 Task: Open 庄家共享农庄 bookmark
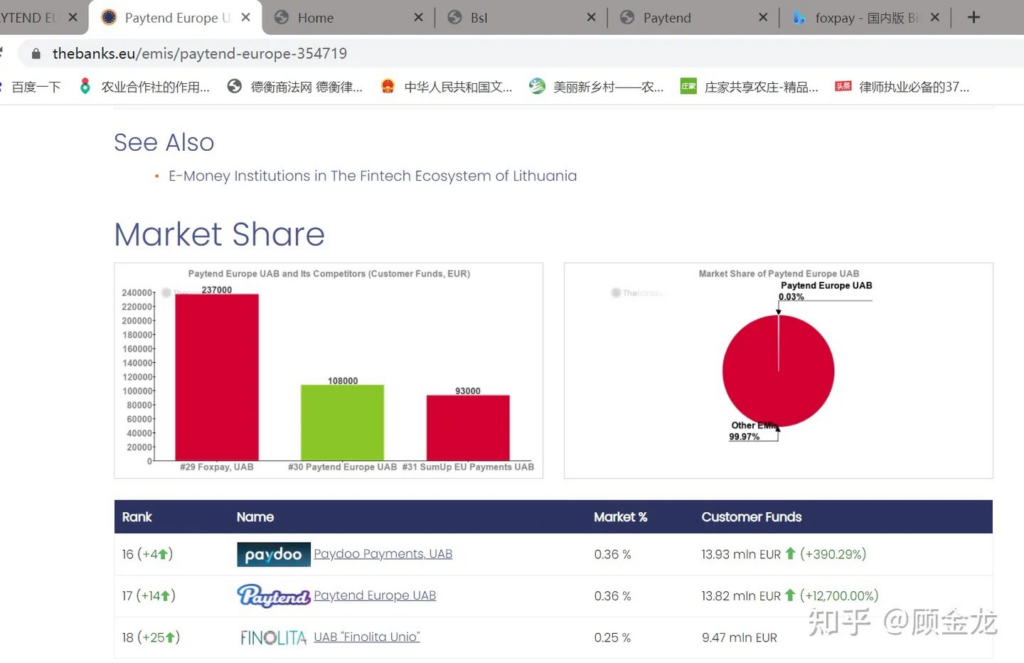click(x=749, y=87)
